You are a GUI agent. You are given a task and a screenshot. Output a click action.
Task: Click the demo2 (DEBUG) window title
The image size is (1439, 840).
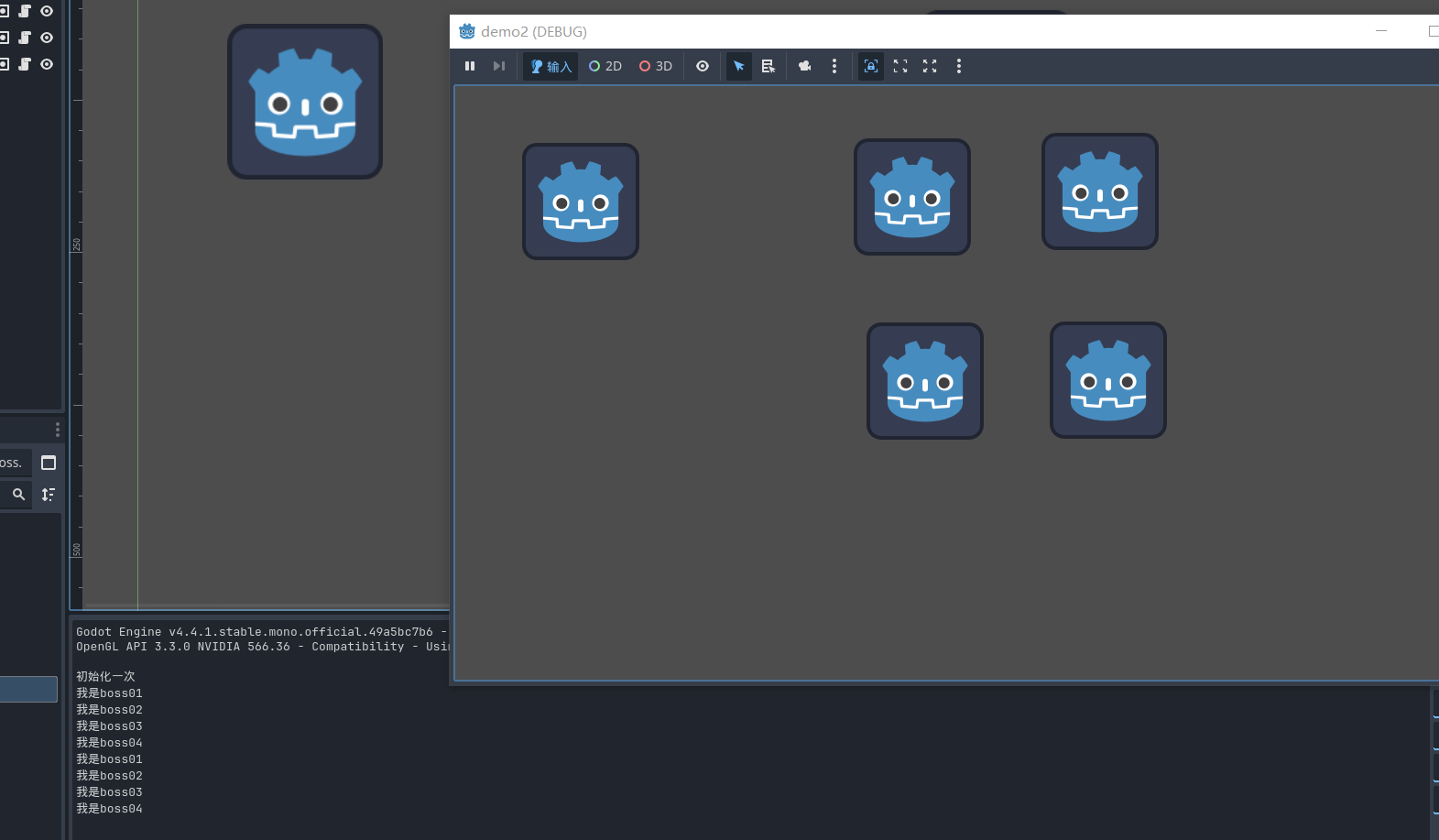click(x=534, y=31)
